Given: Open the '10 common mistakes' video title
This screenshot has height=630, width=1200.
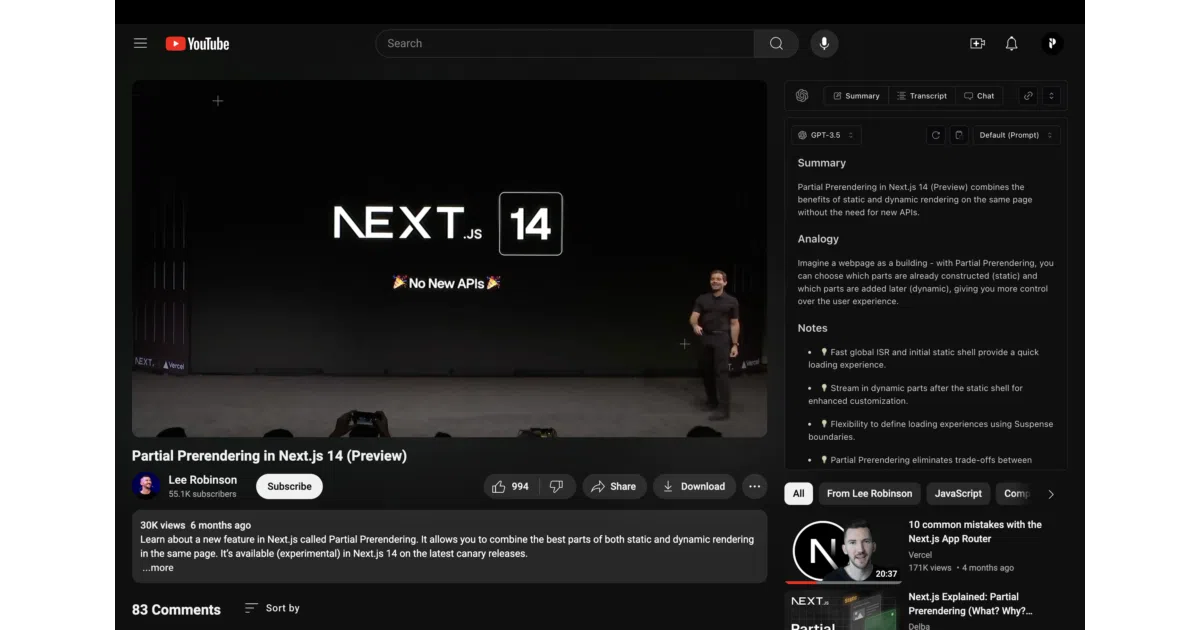Looking at the screenshot, I should tap(975, 531).
